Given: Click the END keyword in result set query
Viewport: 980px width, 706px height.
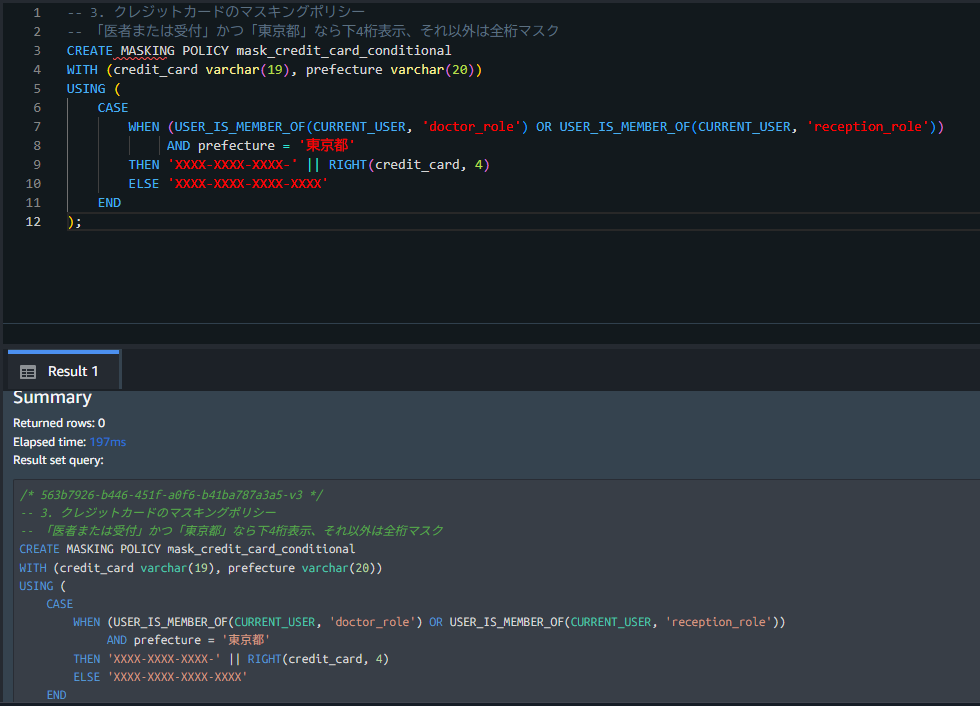Looking at the screenshot, I should 56,695.
